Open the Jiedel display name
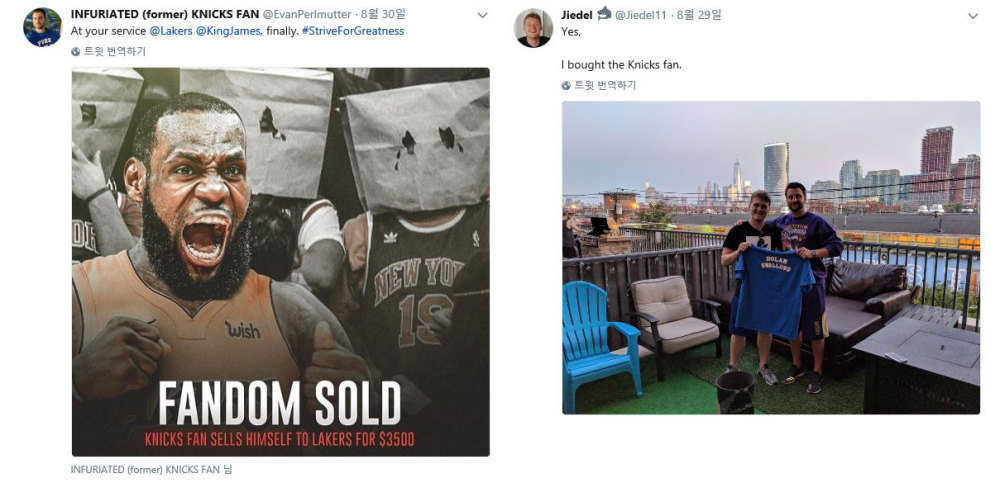The height and width of the screenshot is (483, 1000). (x=577, y=14)
